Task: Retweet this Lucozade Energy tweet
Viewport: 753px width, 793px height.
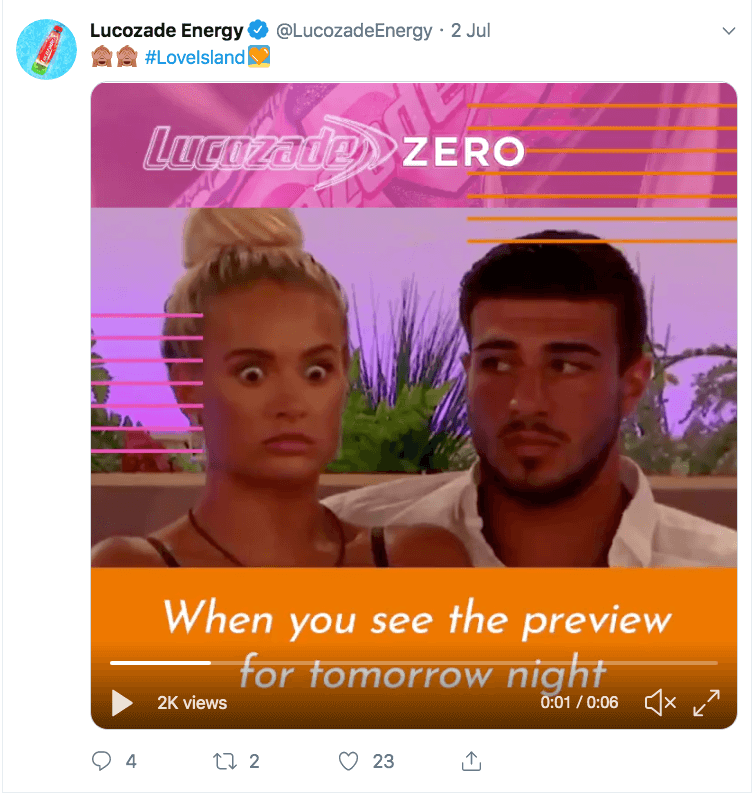Action: [x=225, y=761]
